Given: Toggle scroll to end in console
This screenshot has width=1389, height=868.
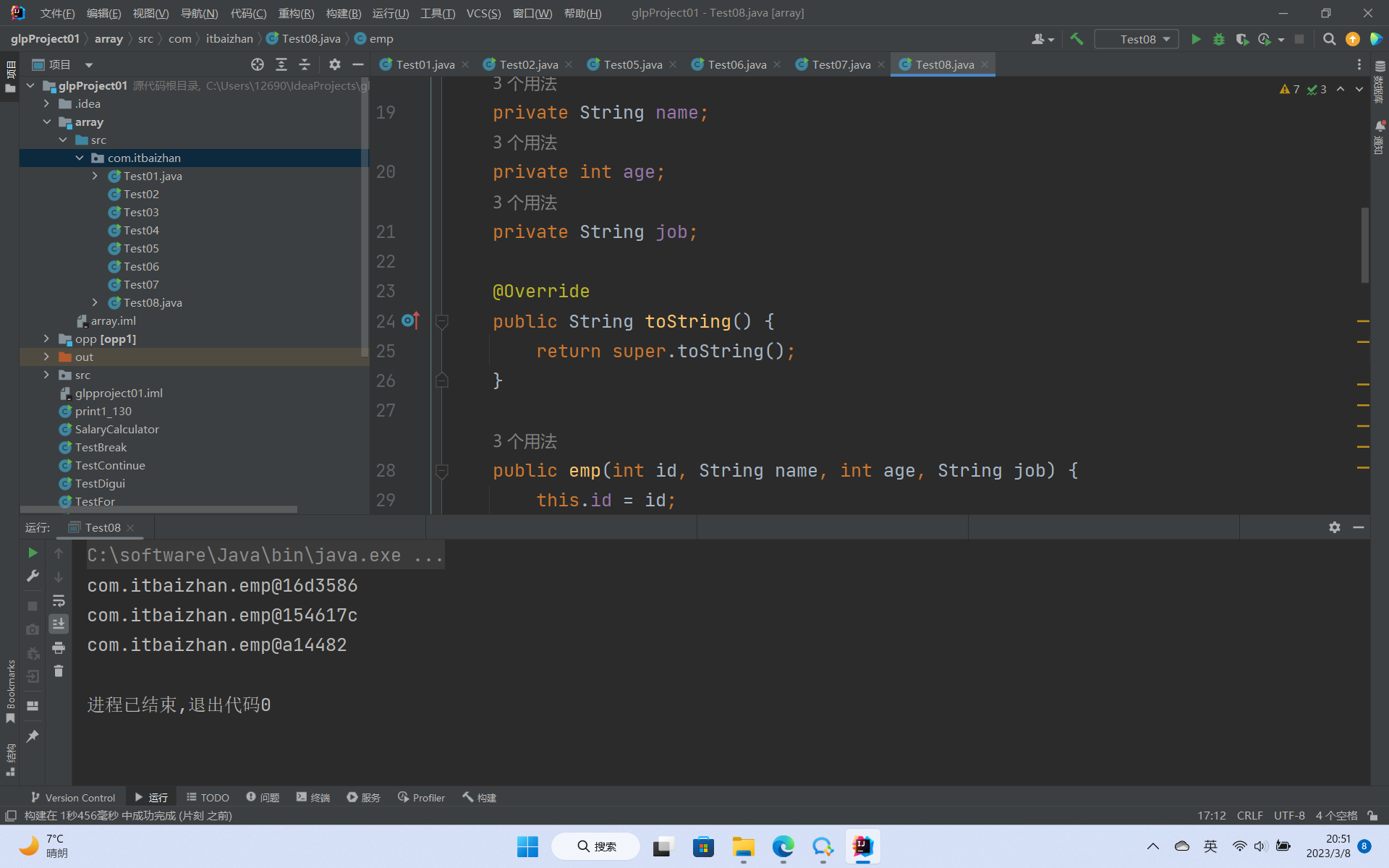Looking at the screenshot, I should [x=59, y=624].
